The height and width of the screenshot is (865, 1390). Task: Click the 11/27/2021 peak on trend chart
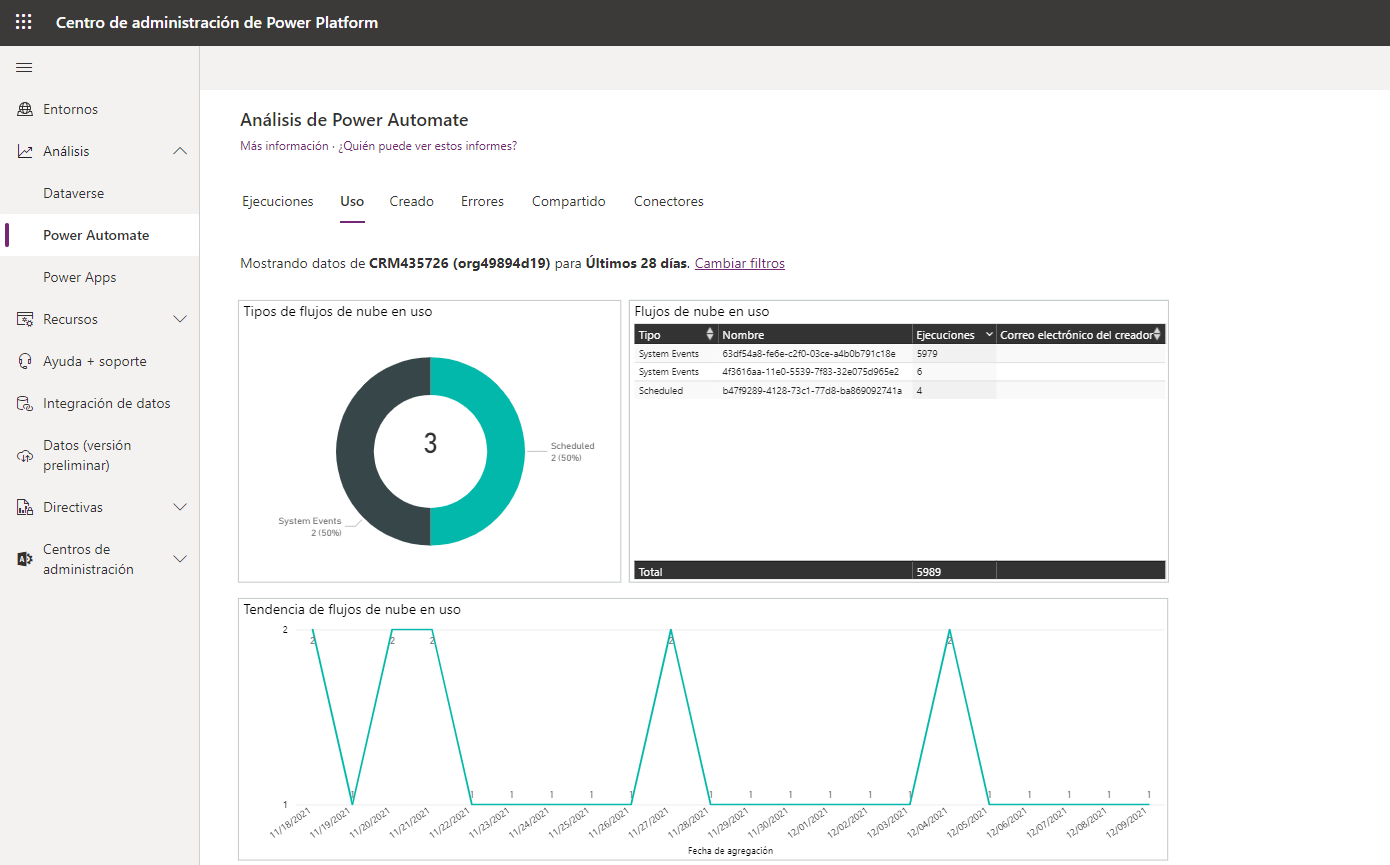670,632
